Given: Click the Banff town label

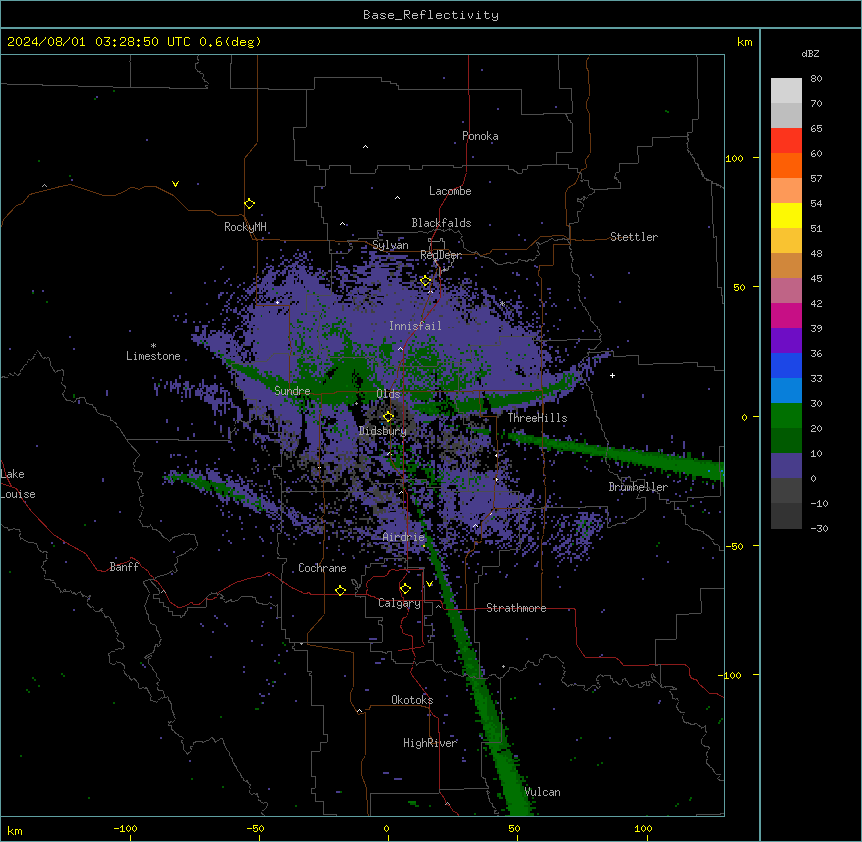Looking at the screenshot, I should click(x=124, y=567).
